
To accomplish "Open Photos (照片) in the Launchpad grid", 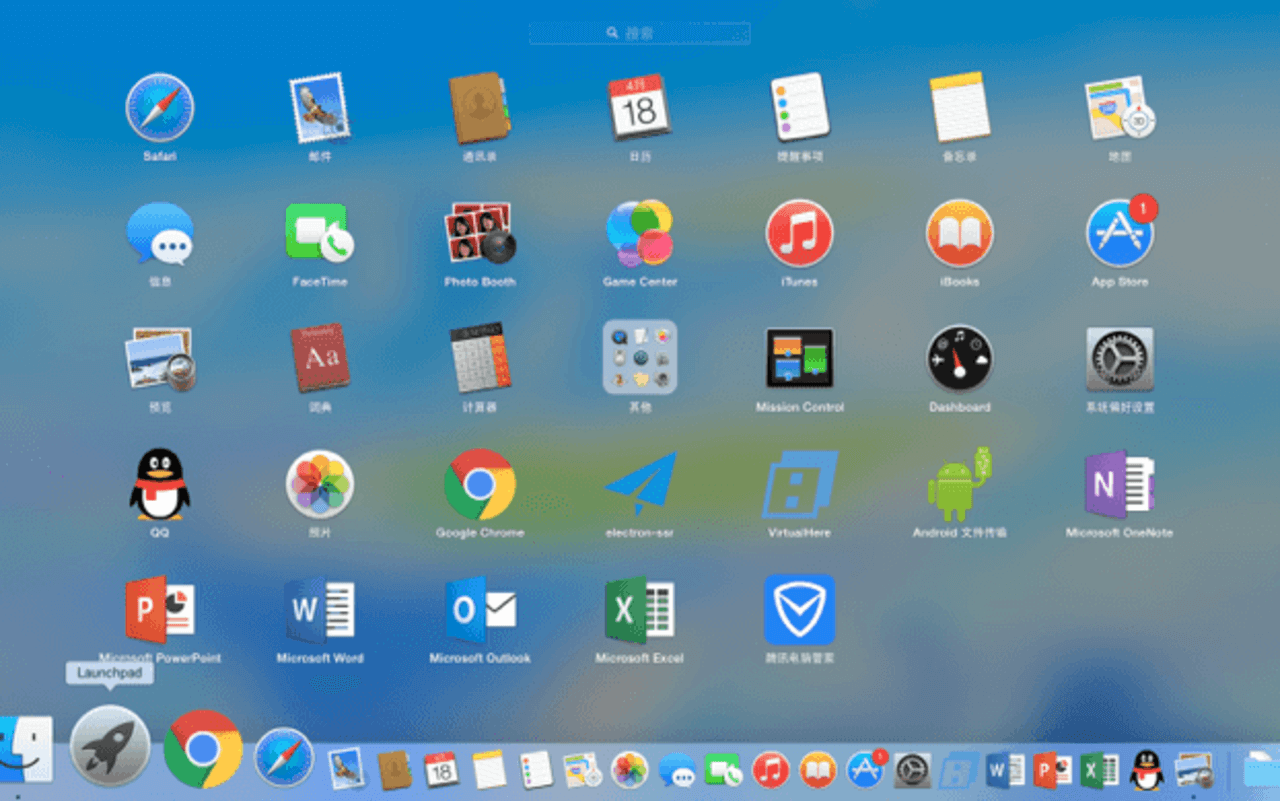I will (320, 484).
